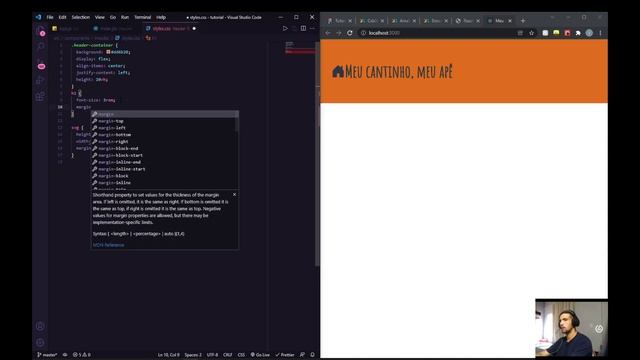This screenshot has width=640, height=360.
Task: Choose margin-top suggestion
Action: click(x=164, y=121)
